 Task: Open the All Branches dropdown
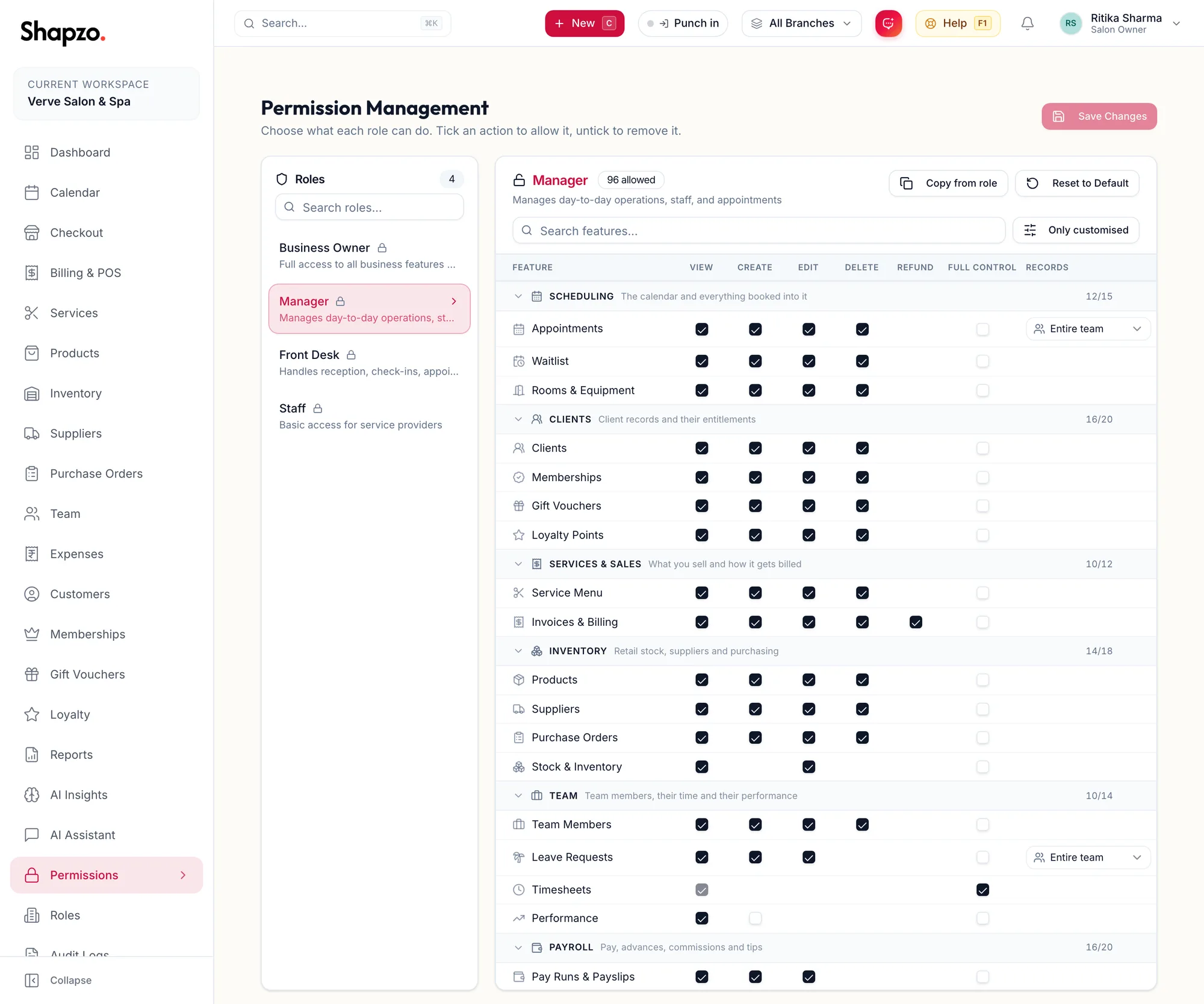[x=801, y=23]
